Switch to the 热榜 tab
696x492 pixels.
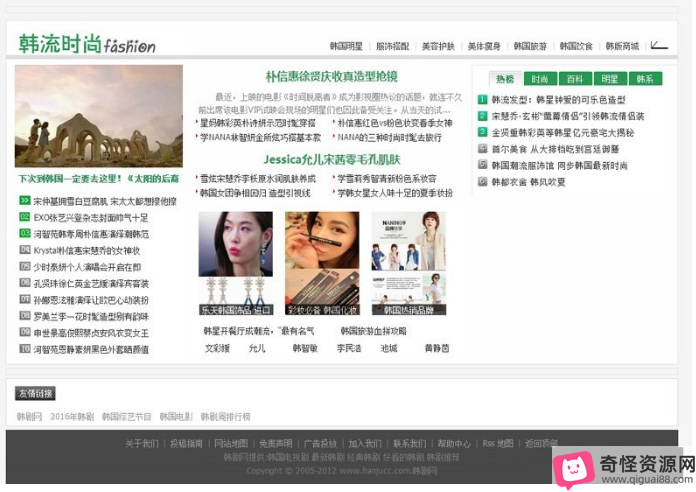coord(505,79)
